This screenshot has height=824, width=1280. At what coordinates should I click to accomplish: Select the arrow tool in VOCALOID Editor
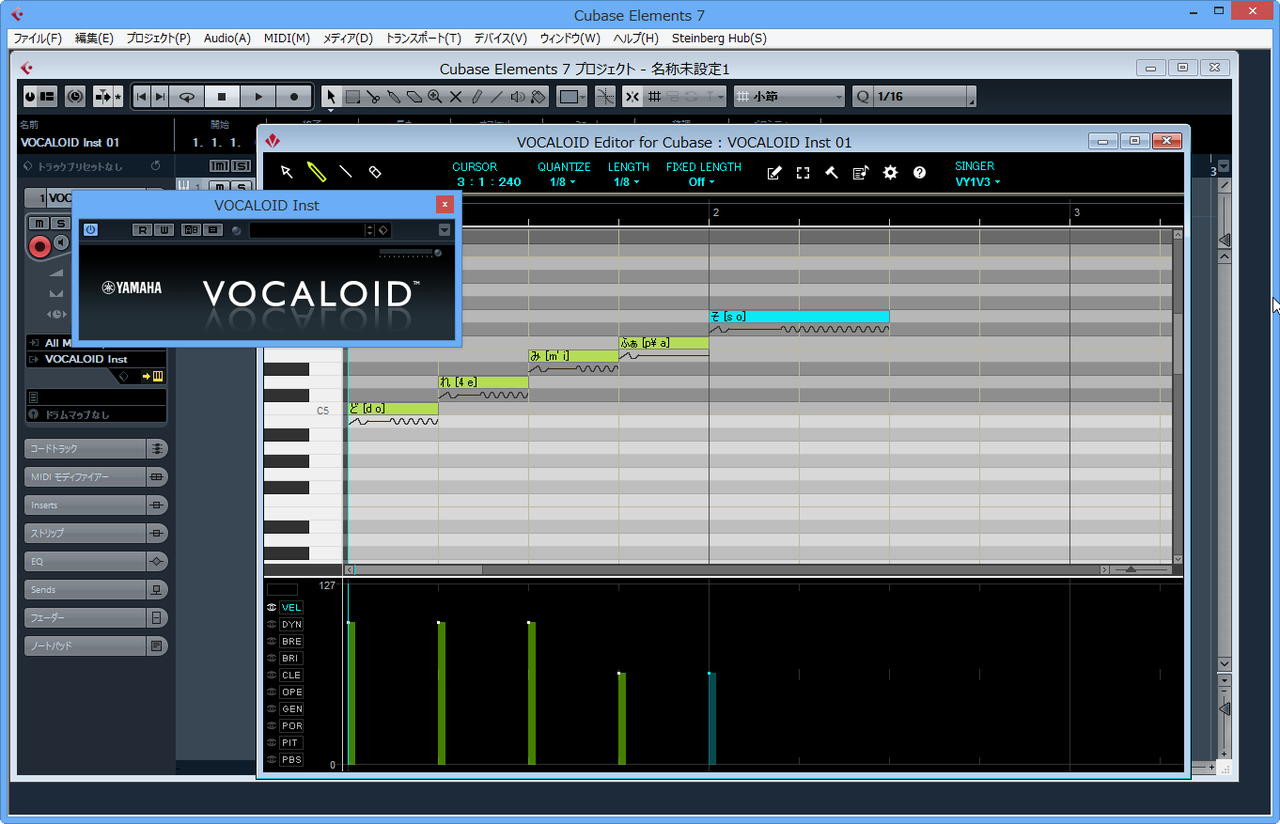(x=287, y=172)
